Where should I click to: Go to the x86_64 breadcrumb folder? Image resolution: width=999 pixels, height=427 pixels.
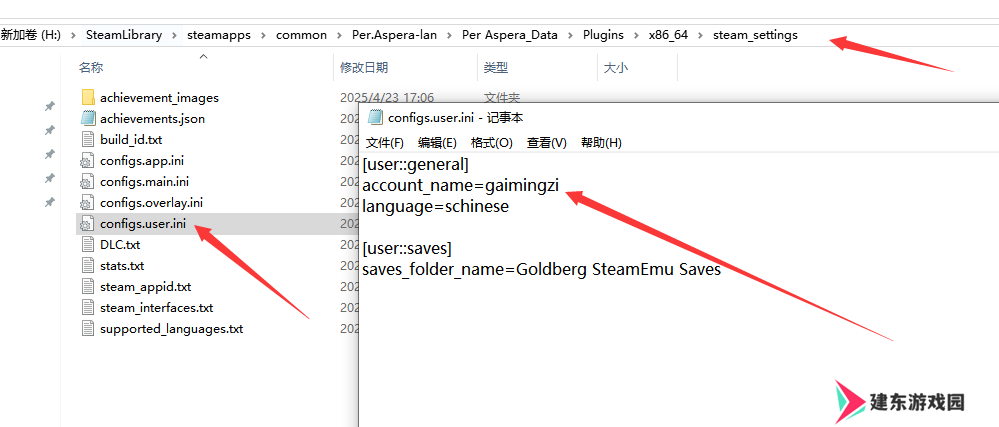pos(668,35)
